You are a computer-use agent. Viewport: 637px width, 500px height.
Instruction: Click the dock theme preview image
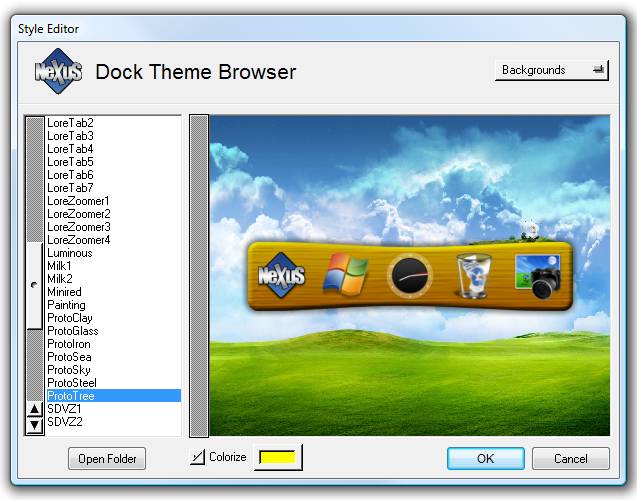click(410, 276)
